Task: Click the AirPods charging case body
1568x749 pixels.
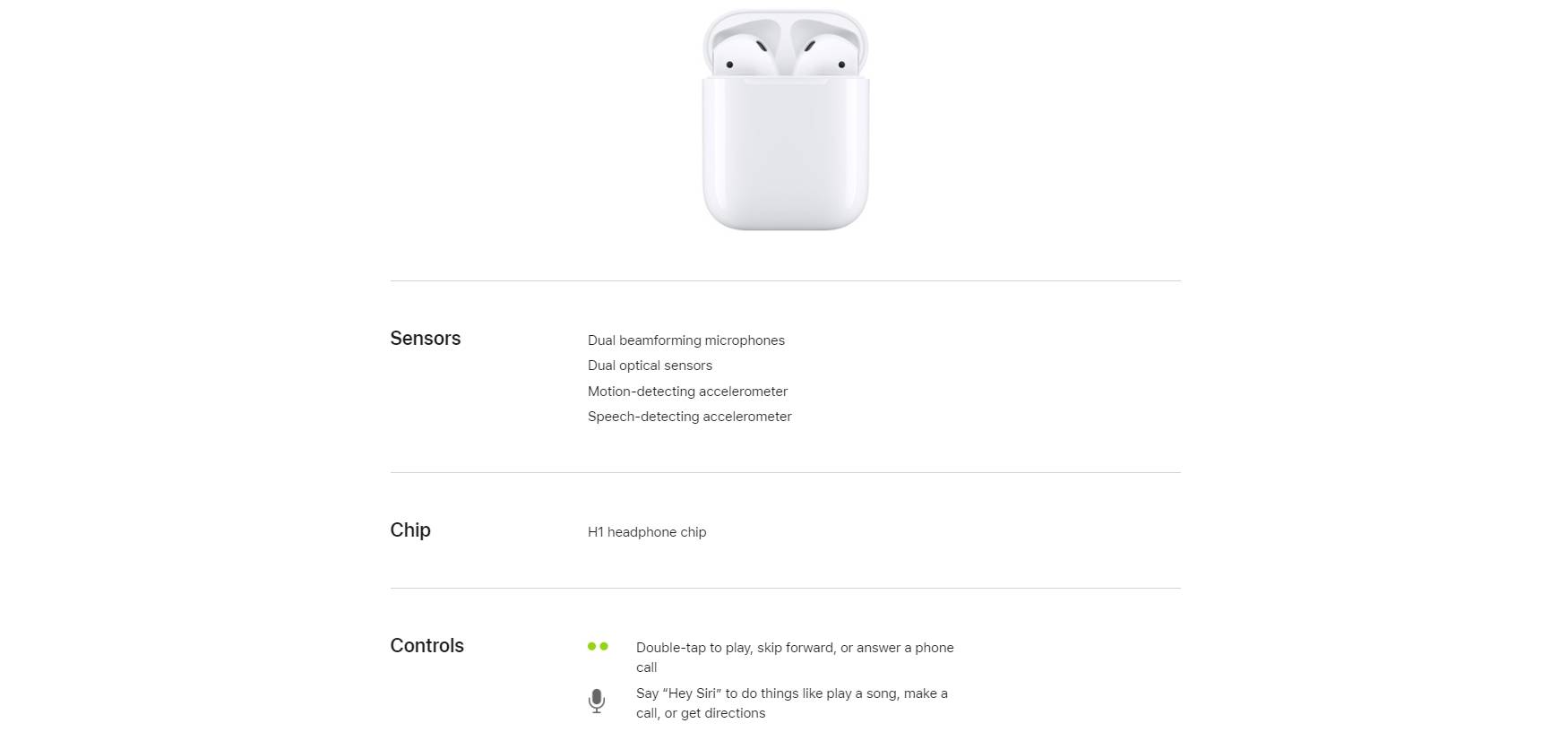Action: pos(785,157)
